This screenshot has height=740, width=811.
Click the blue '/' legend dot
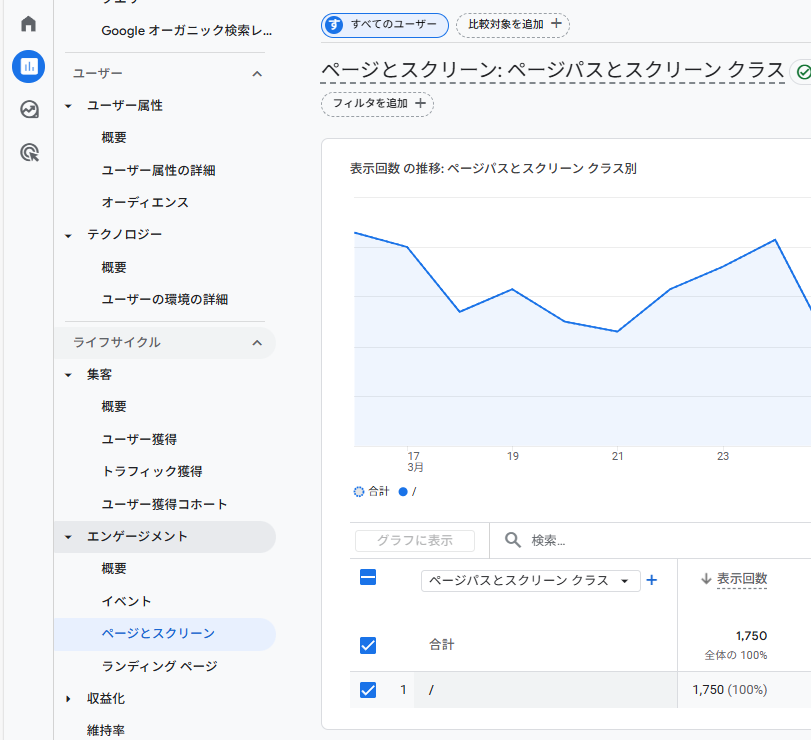(x=403, y=492)
